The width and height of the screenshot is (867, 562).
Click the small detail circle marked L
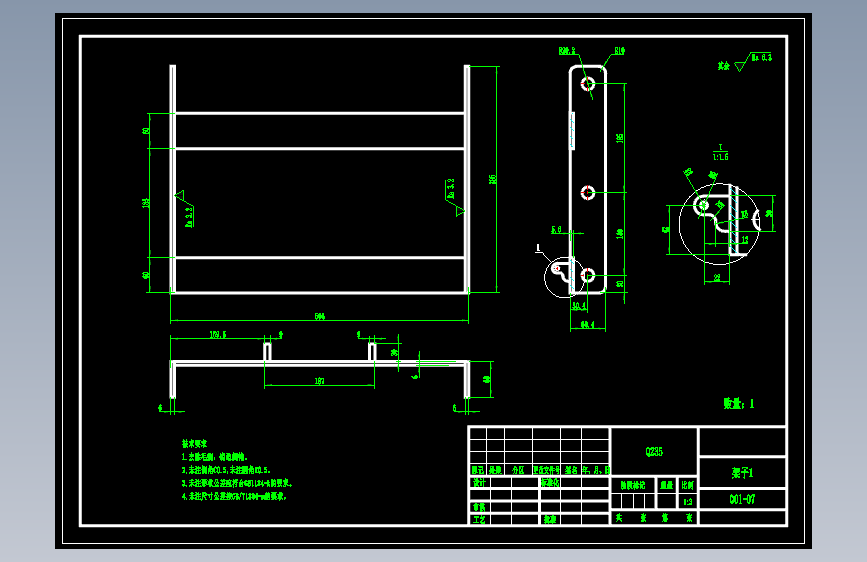click(563, 277)
